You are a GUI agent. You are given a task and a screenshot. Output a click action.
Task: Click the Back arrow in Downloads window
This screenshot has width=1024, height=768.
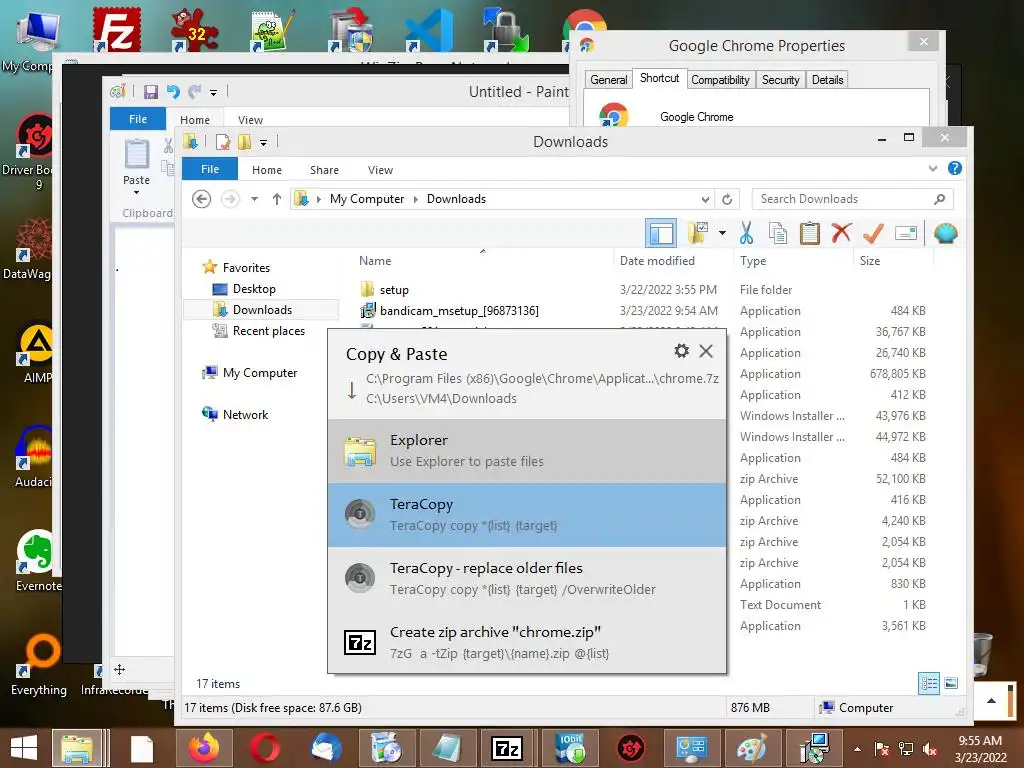[x=202, y=199]
